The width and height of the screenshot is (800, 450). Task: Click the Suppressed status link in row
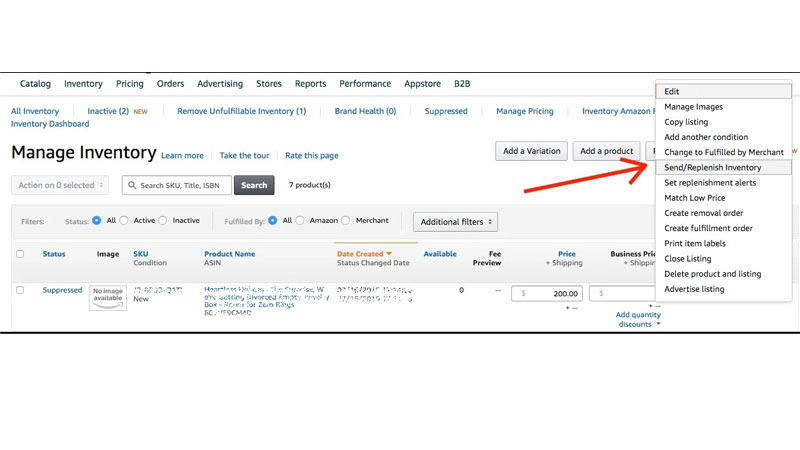[x=62, y=290]
